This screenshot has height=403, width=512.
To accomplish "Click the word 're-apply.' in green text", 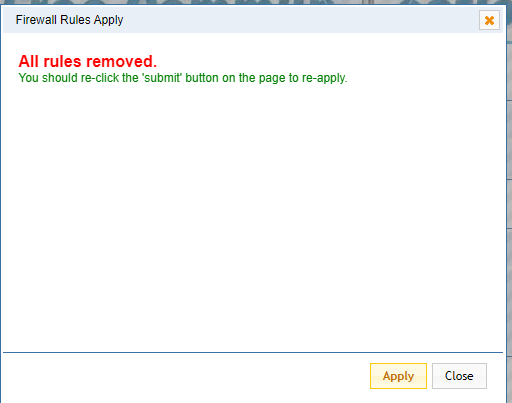I will (325, 78).
